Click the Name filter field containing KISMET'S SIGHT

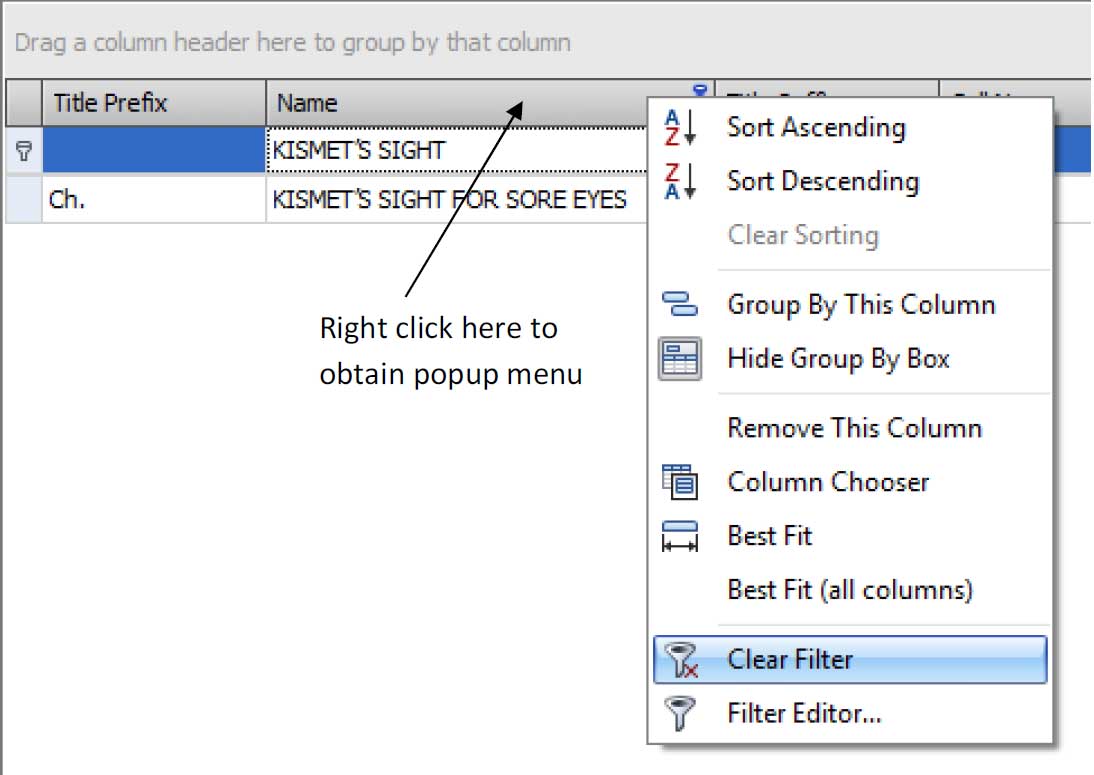tap(450, 152)
